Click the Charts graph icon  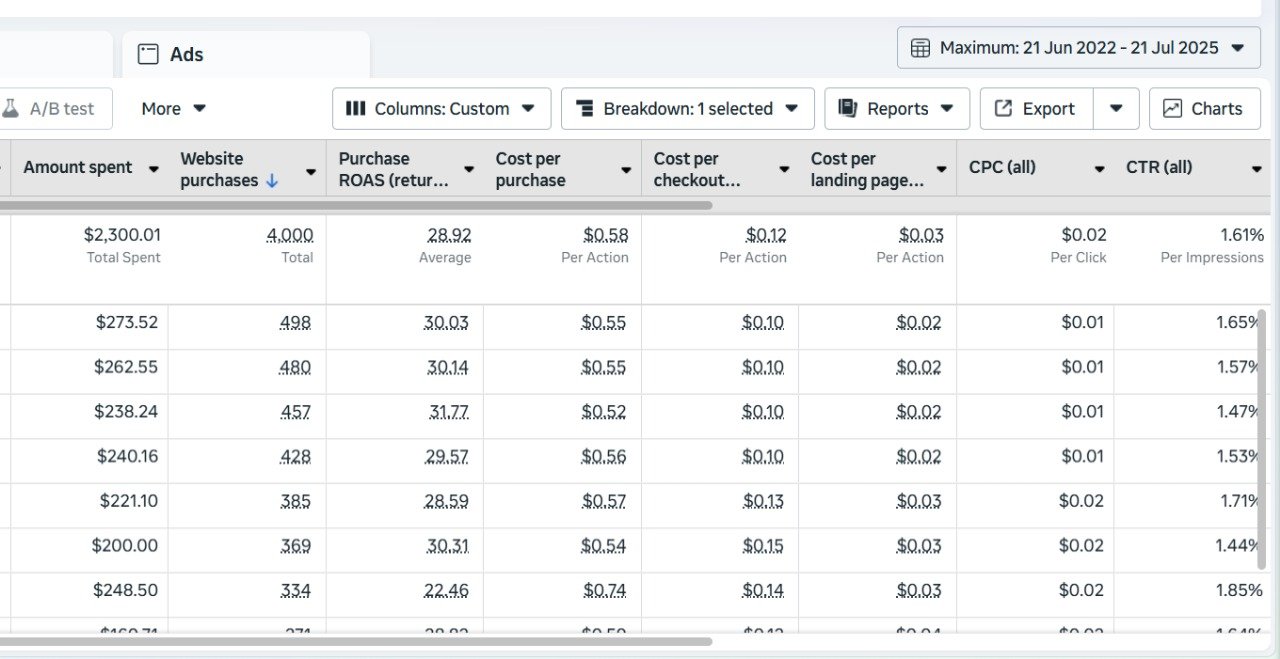(x=1172, y=109)
